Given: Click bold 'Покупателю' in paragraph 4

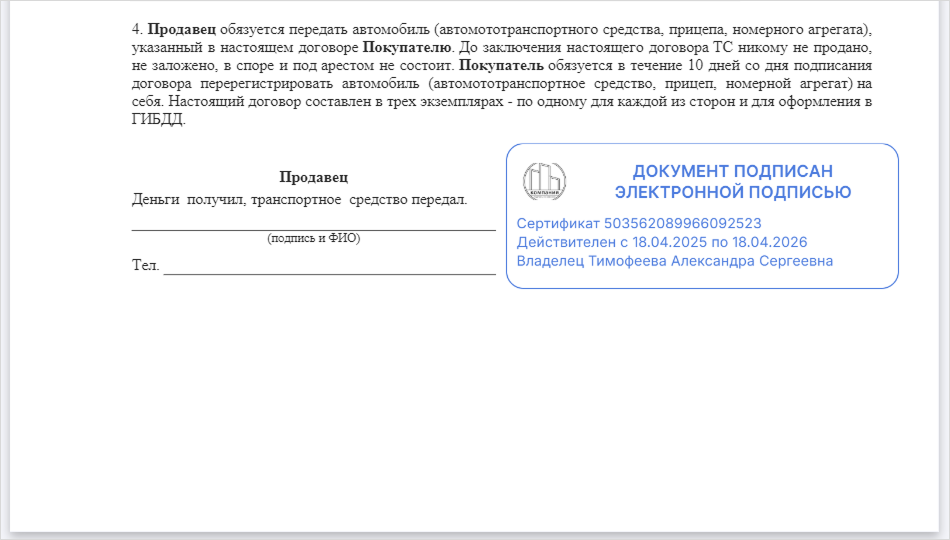Looking at the screenshot, I should [408, 47].
